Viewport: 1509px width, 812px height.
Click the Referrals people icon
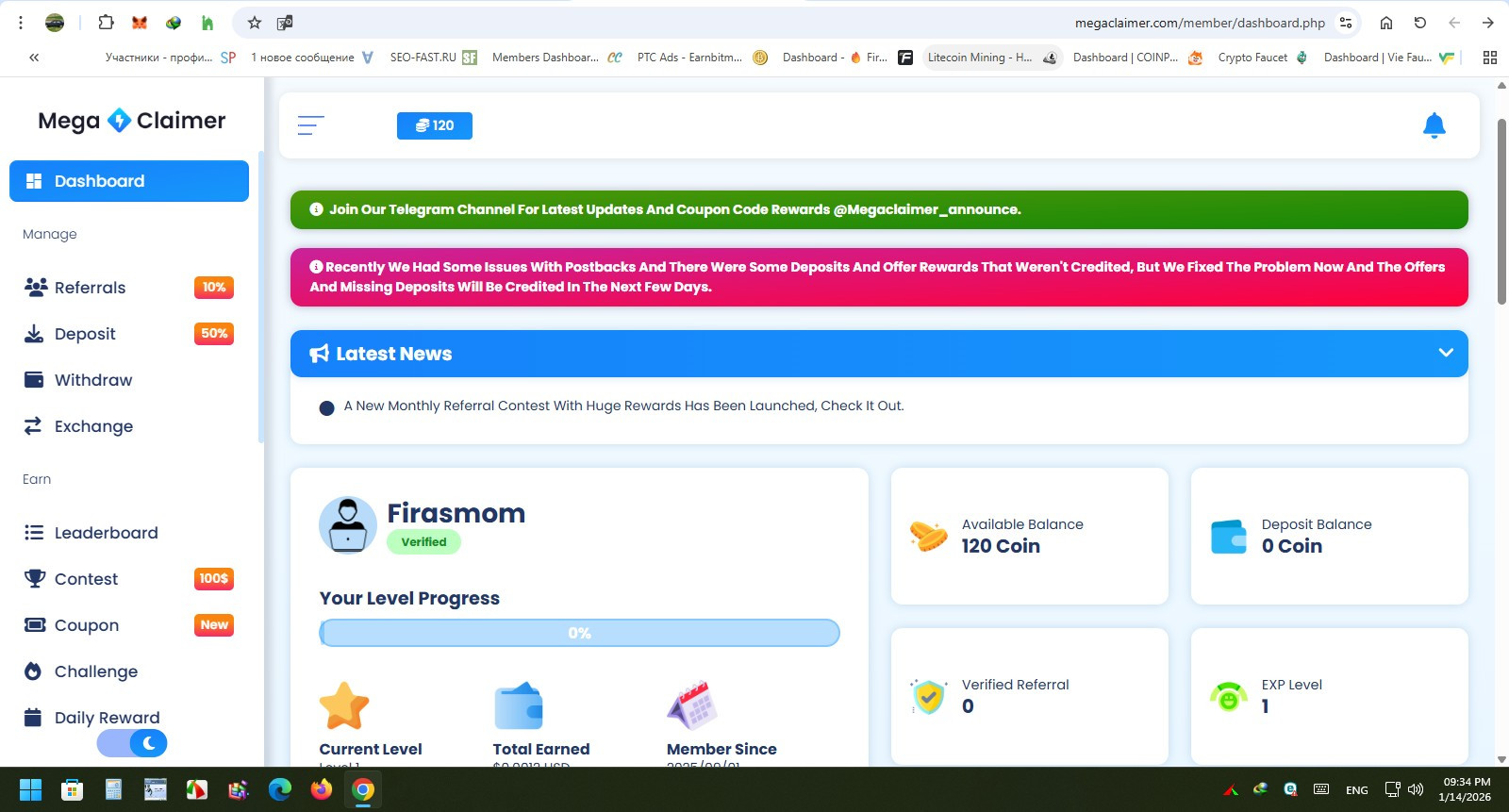[36, 287]
